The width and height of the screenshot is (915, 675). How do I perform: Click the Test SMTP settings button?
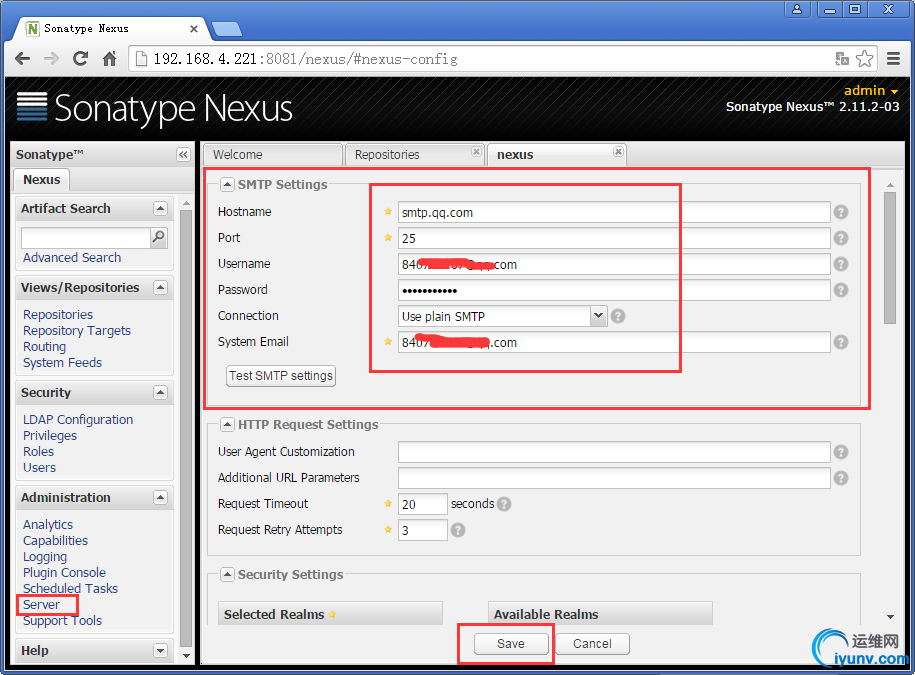coord(281,376)
